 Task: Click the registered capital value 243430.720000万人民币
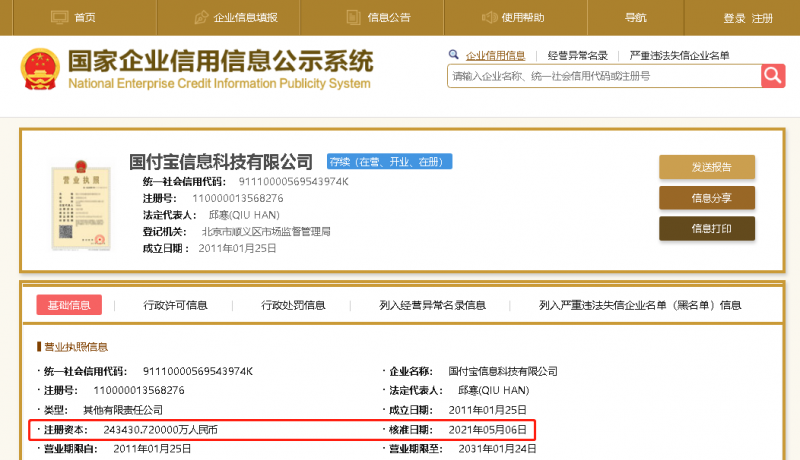click(160, 430)
